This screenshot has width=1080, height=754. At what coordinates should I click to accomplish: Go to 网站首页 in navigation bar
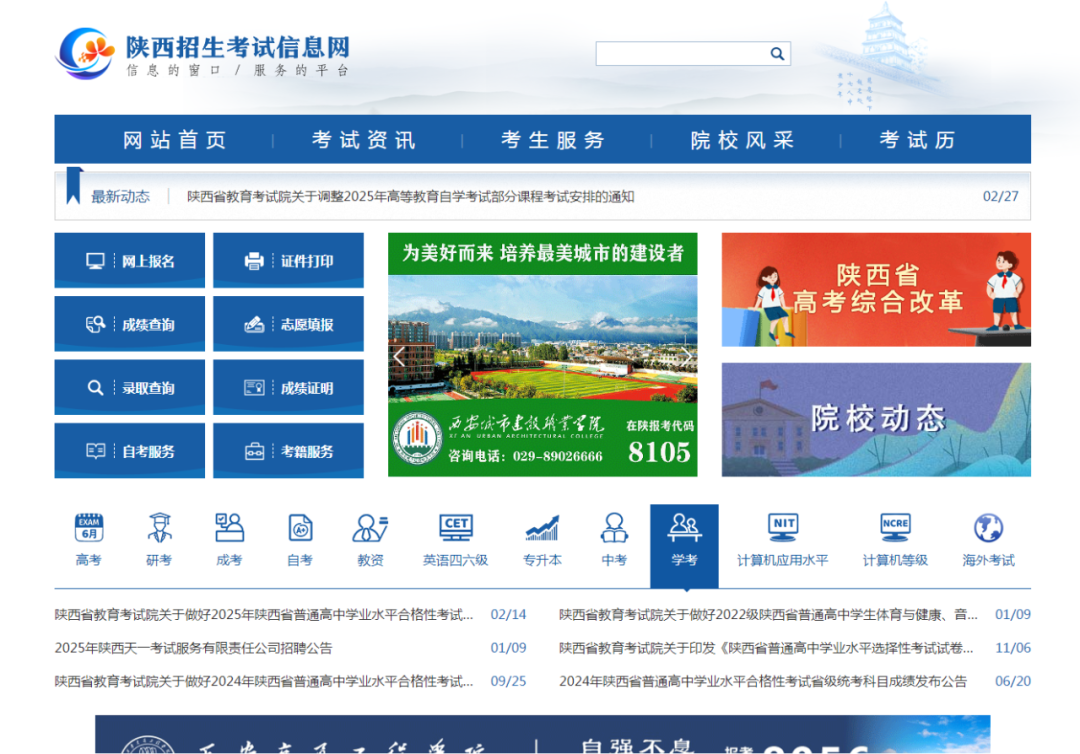coord(175,140)
